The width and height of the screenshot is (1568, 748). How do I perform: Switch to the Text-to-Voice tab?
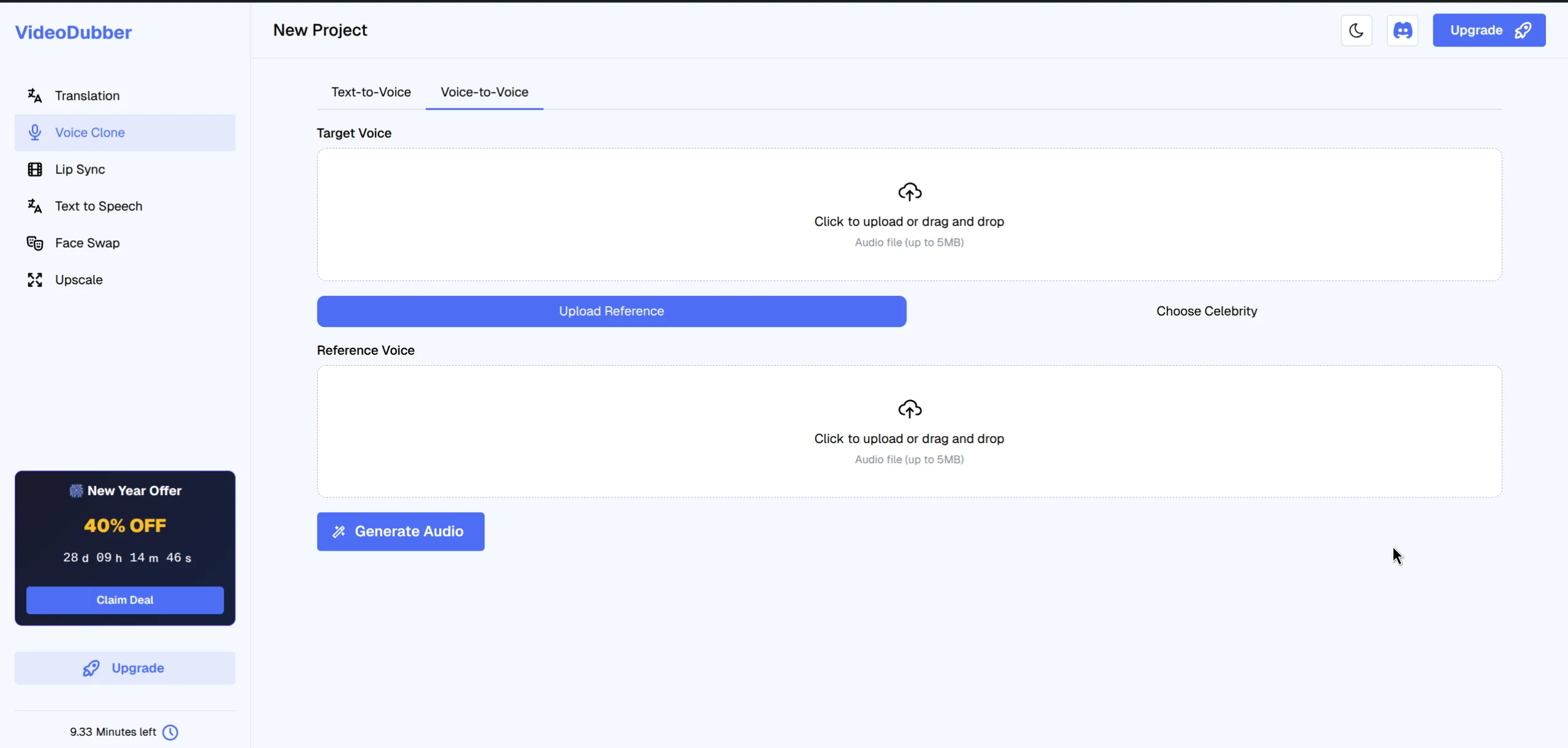click(x=371, y=92)
